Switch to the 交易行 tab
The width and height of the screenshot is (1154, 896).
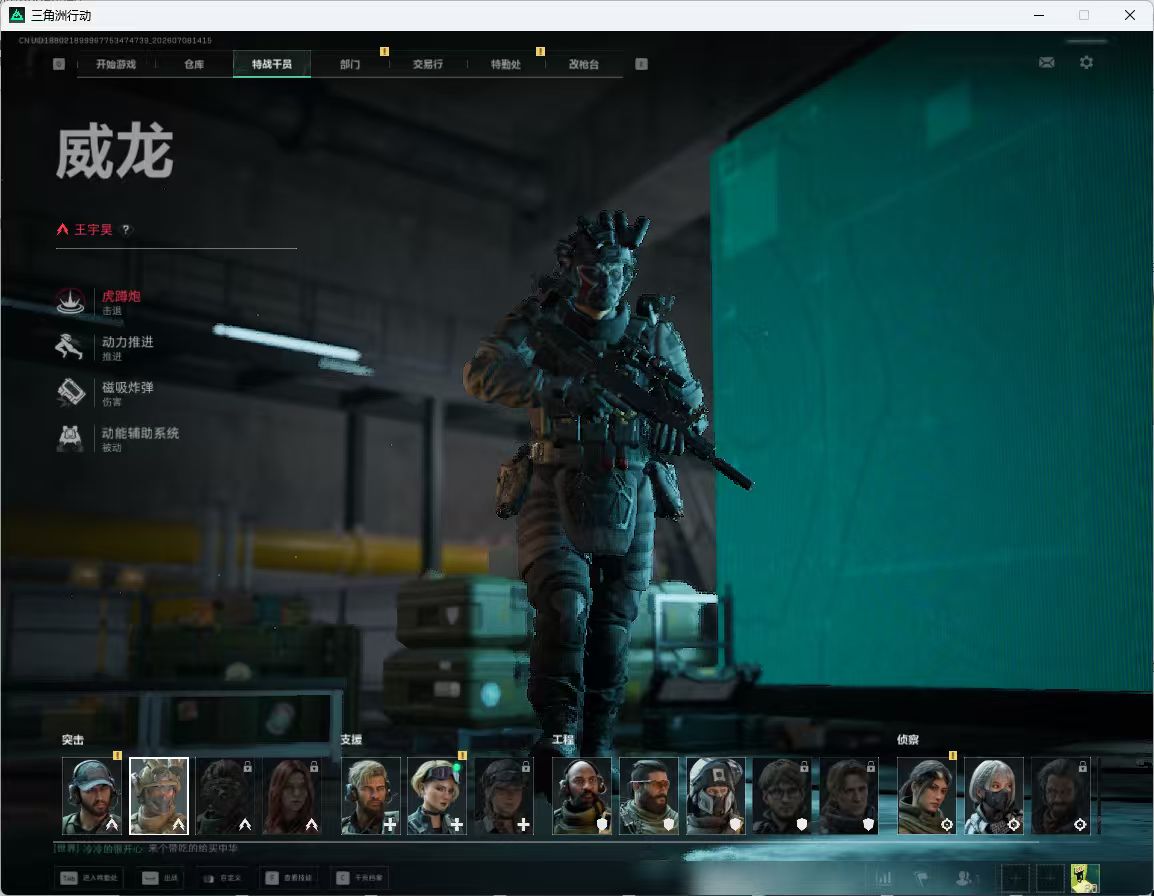click(x=428, y=64)
